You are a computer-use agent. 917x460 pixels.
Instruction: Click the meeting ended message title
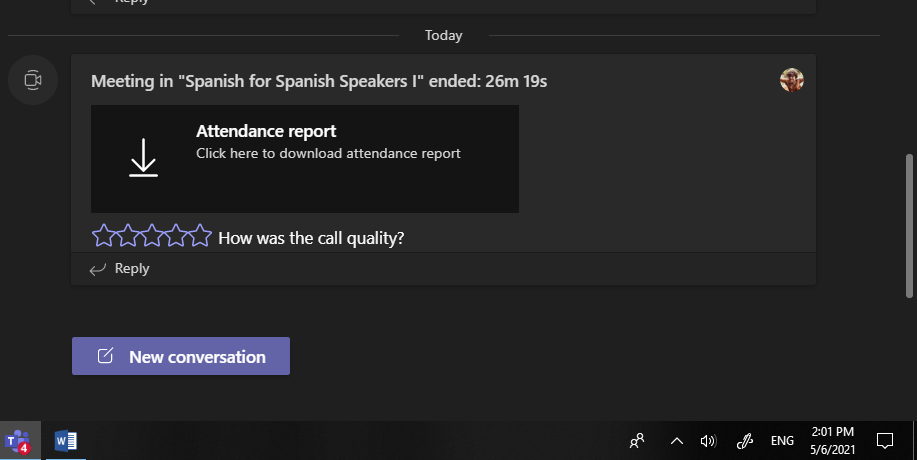(319, 81)
